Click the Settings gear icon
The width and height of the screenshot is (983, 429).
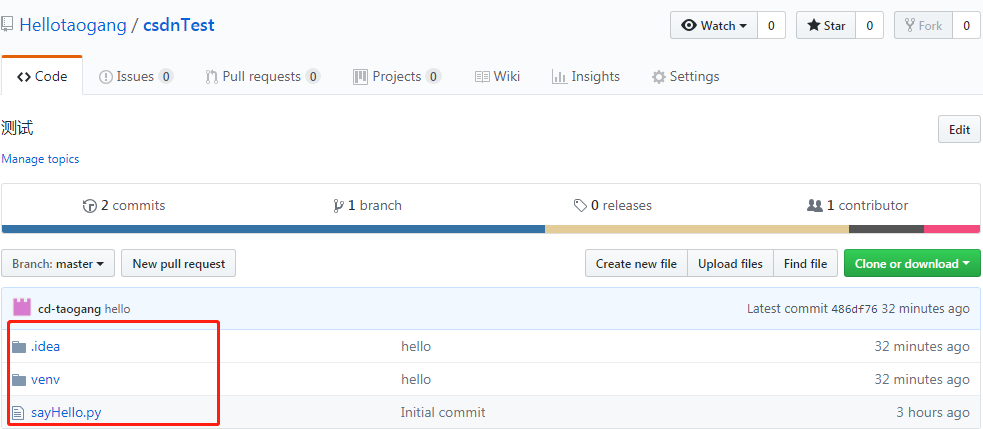pyautogui.click(x=658, y=77)
